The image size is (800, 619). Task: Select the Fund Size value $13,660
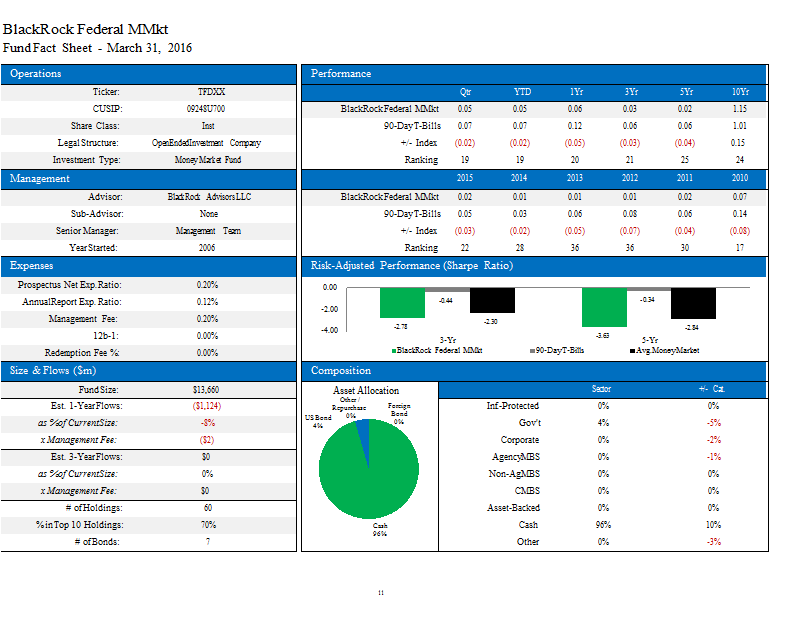(x=206, y=390)
